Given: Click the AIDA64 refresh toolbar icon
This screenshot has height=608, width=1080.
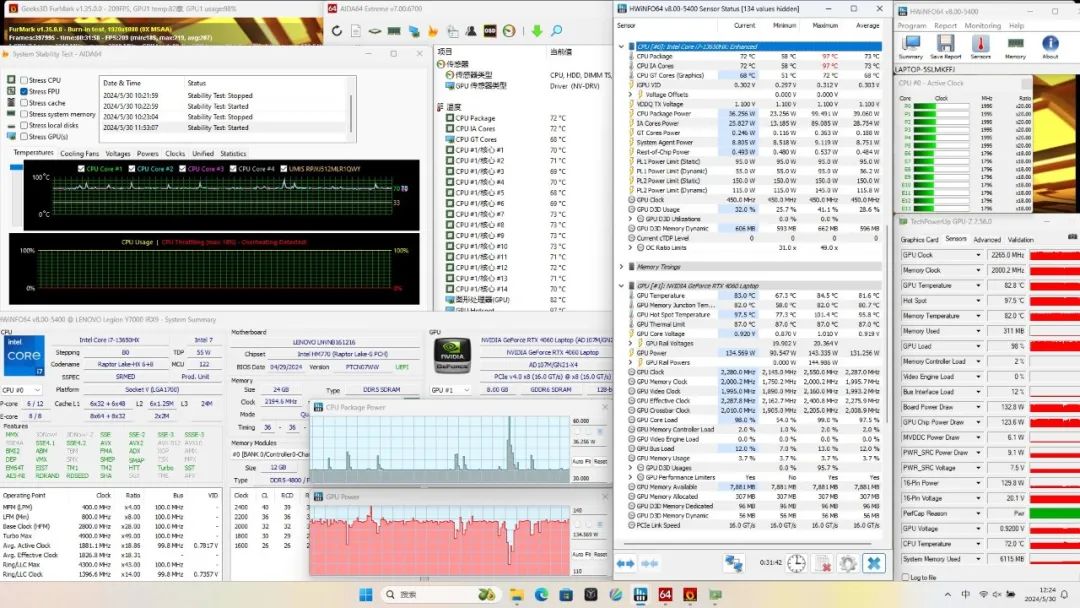Looking at the screenshot, I should pos(337,31).
